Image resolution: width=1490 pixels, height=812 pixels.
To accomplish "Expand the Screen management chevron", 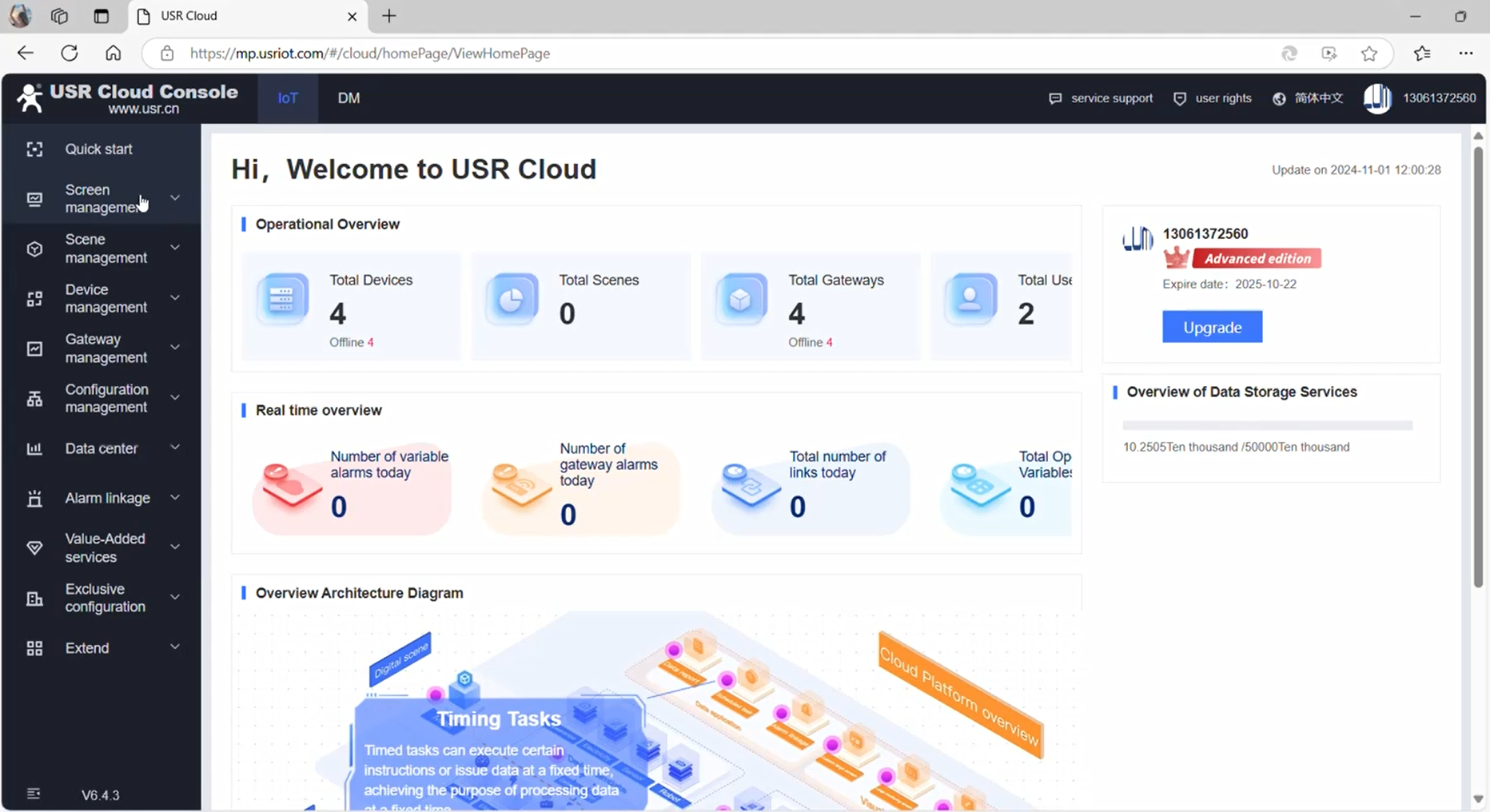I will 174,198.
